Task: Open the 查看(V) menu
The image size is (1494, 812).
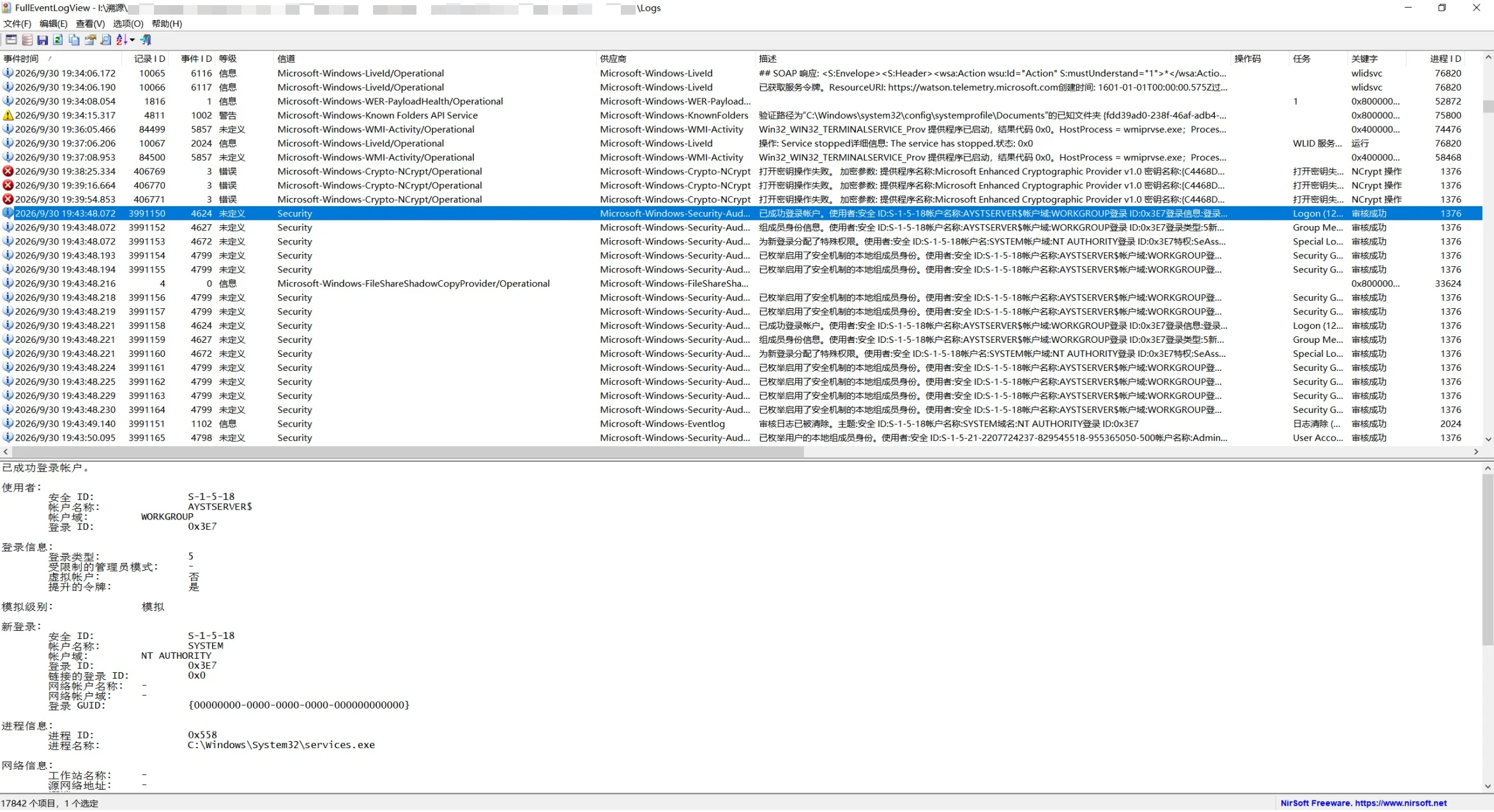Action: pyautogui.click(x=90, y=24)
